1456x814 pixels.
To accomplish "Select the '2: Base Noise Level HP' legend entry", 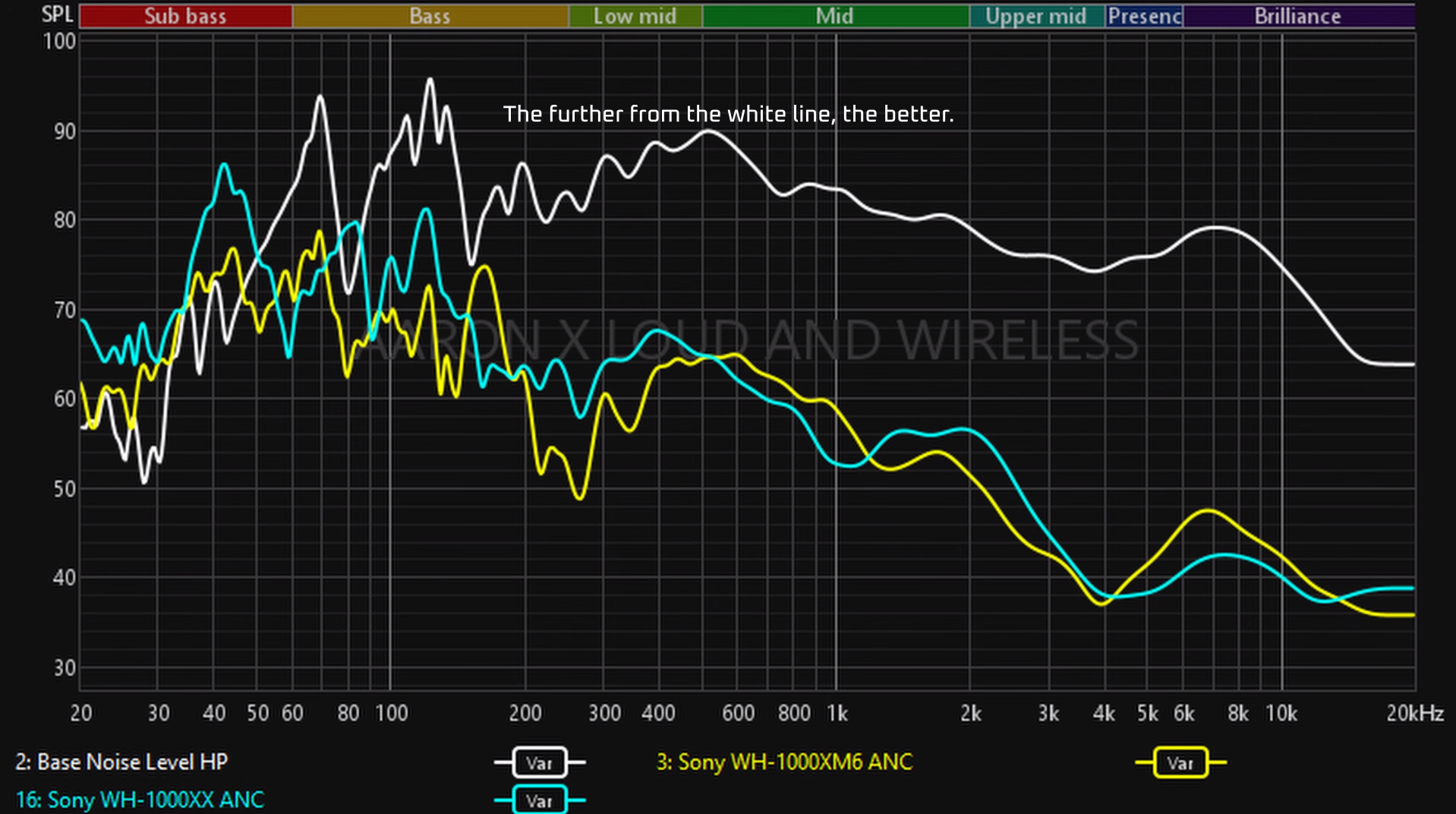I will tap(121, 762).
